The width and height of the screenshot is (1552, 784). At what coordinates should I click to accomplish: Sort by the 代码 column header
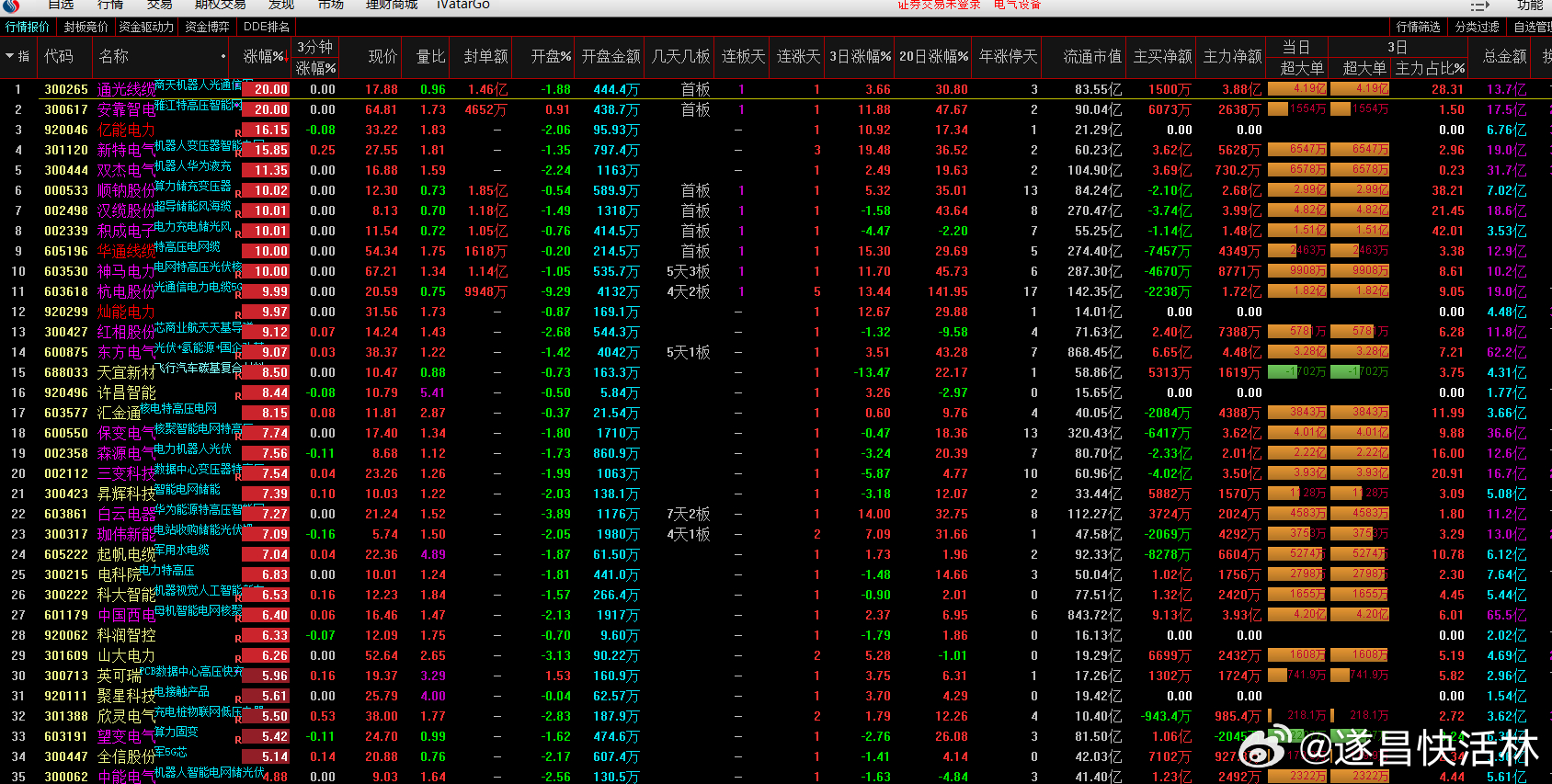[59, 56]
